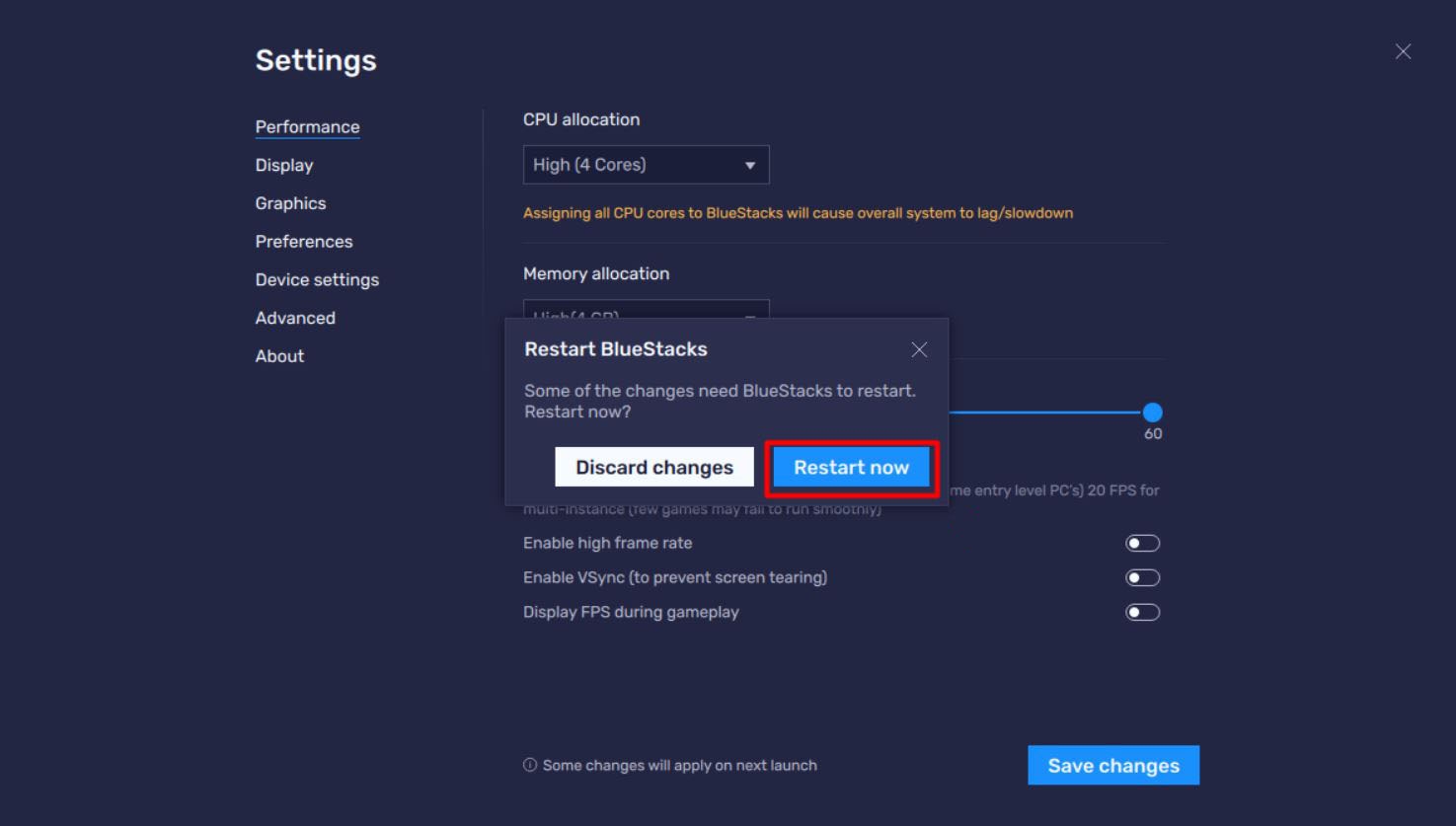Click the info icon beside next launch note

[x=530, y=766]
